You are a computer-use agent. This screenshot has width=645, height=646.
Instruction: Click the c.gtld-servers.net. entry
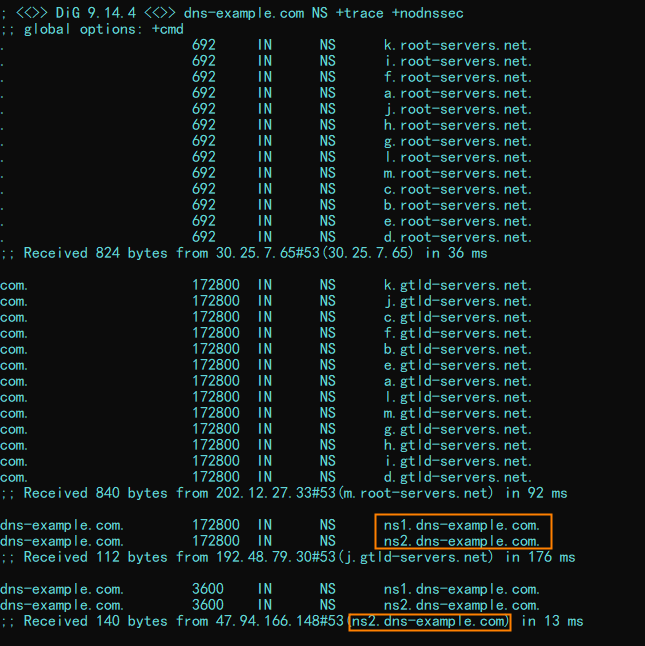[x=458, y=317]
